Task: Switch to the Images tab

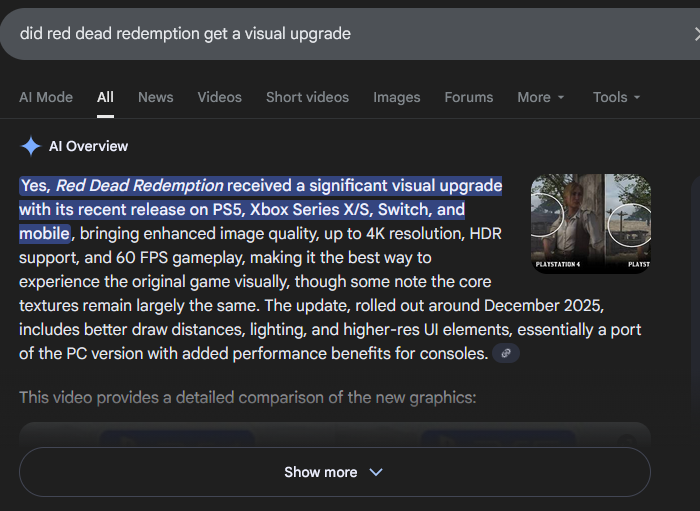Action: click(x=396, y=97)
